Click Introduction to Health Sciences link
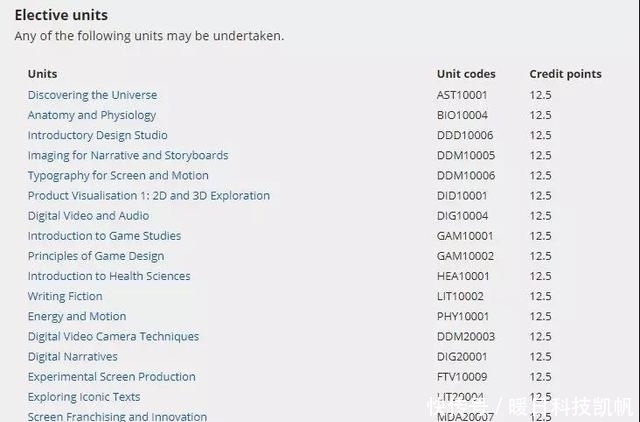Viewport: 640px width, 422px height. pyautogui.click(x=109, y=276)
